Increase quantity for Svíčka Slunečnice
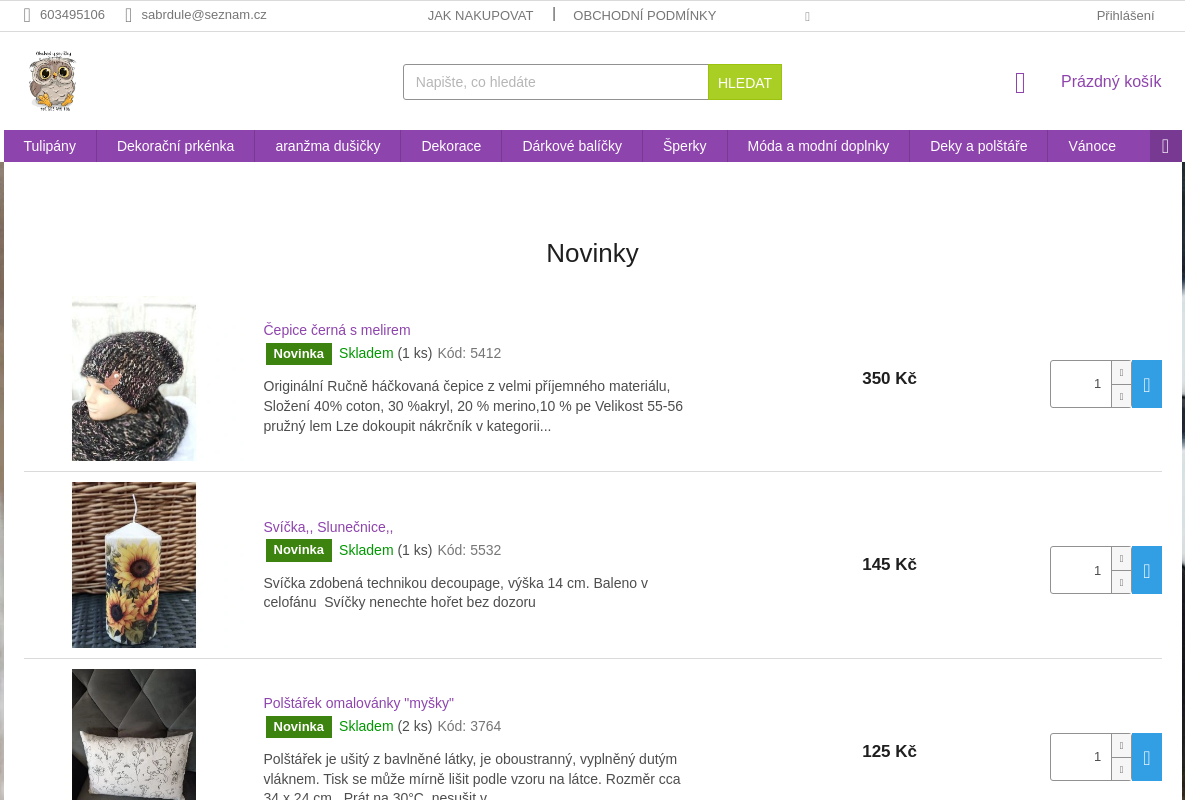The height and width of the screenshot is (800, 1200). point(1121,558)
